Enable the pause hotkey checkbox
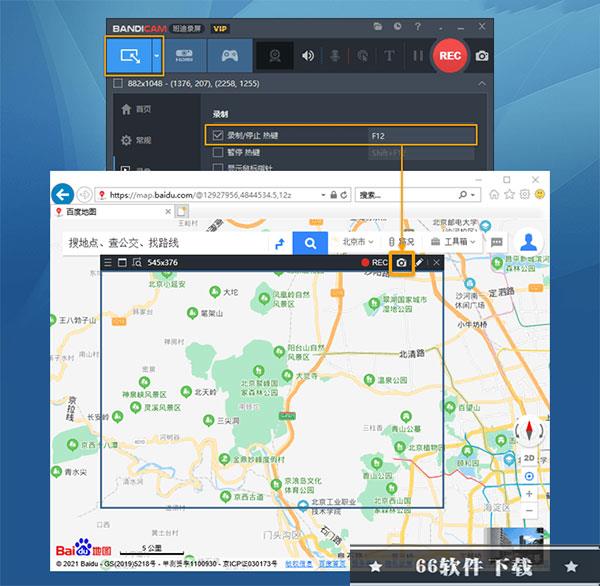This screenshot has height=586, width=600. coord(218,152)
